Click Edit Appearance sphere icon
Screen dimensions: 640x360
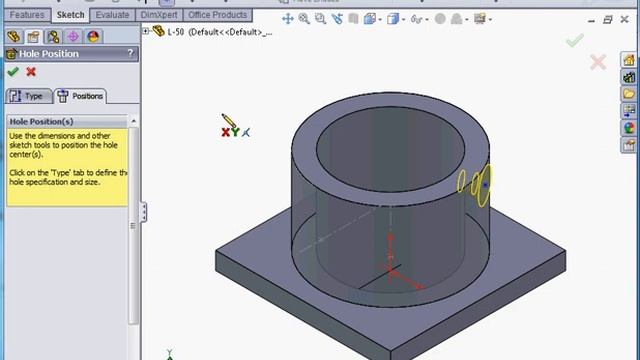pos(440,19)
